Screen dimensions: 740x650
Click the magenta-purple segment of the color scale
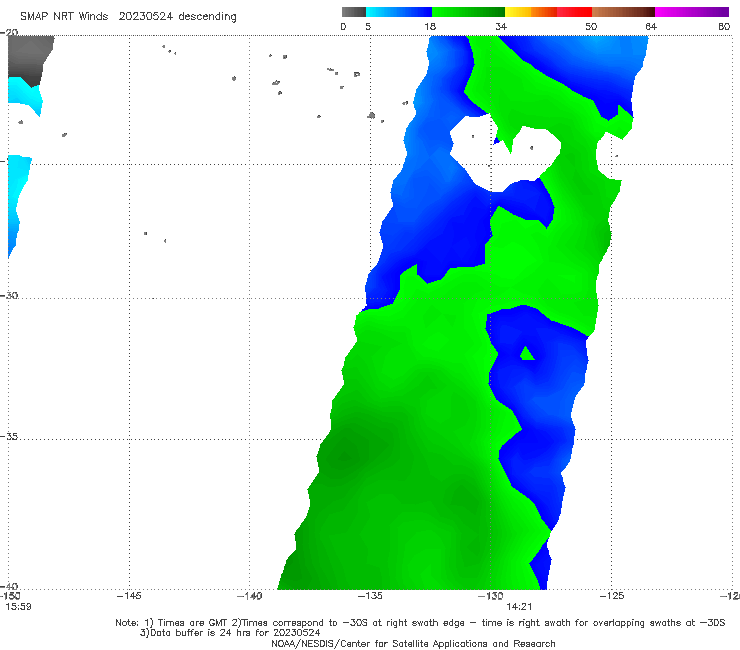692,12
